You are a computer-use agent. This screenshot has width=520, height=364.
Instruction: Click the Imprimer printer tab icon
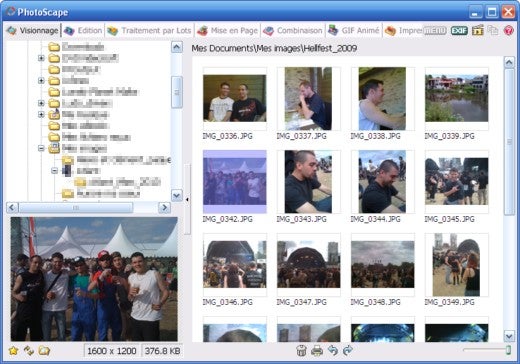click(390, 31)
